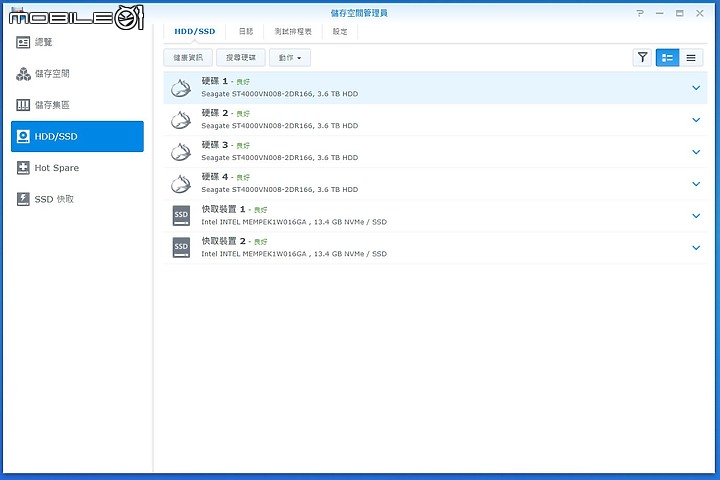Select the 硬碟 4 title text
Viewport: 720px width, 480px height.
214,177
